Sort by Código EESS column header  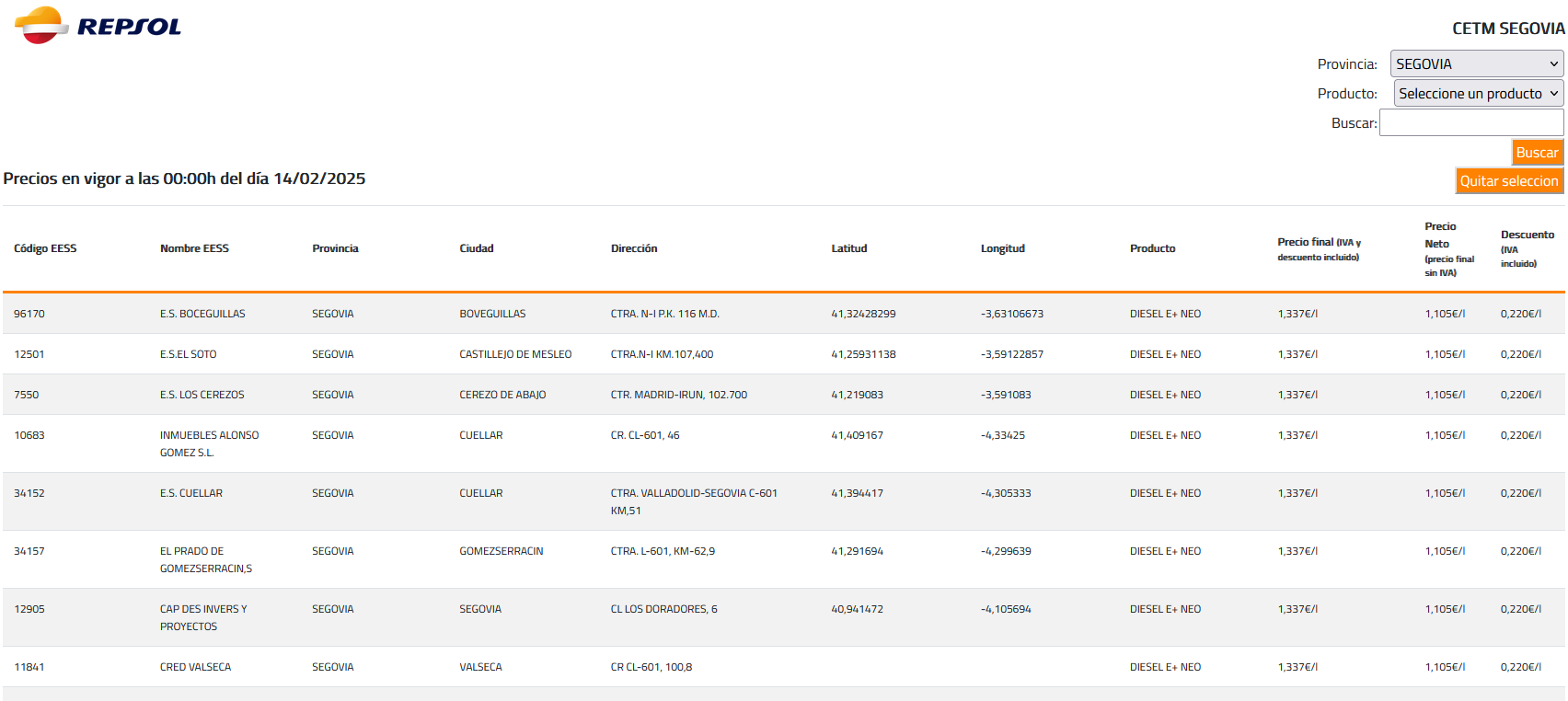click(45, 248)
